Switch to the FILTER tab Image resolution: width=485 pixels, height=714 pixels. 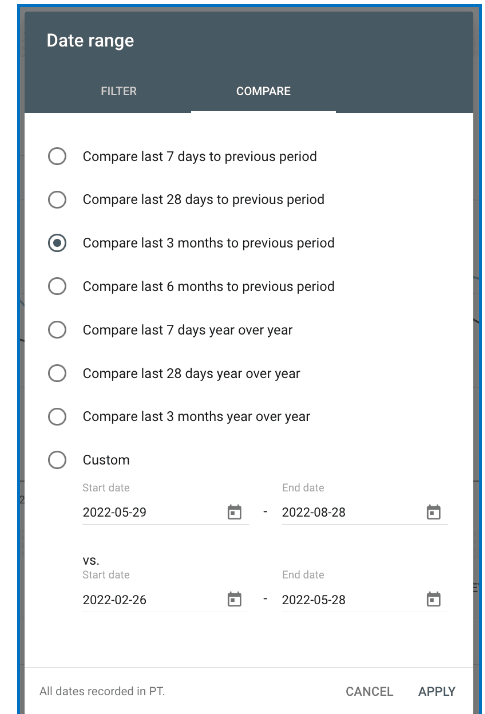point(118,91)
